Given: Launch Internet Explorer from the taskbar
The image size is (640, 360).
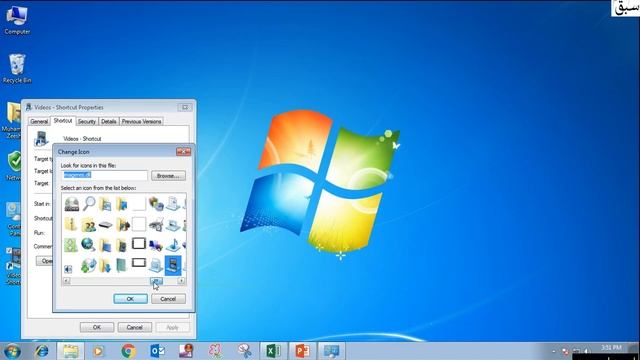Looking at the screenshot, I should coord(41,351).
